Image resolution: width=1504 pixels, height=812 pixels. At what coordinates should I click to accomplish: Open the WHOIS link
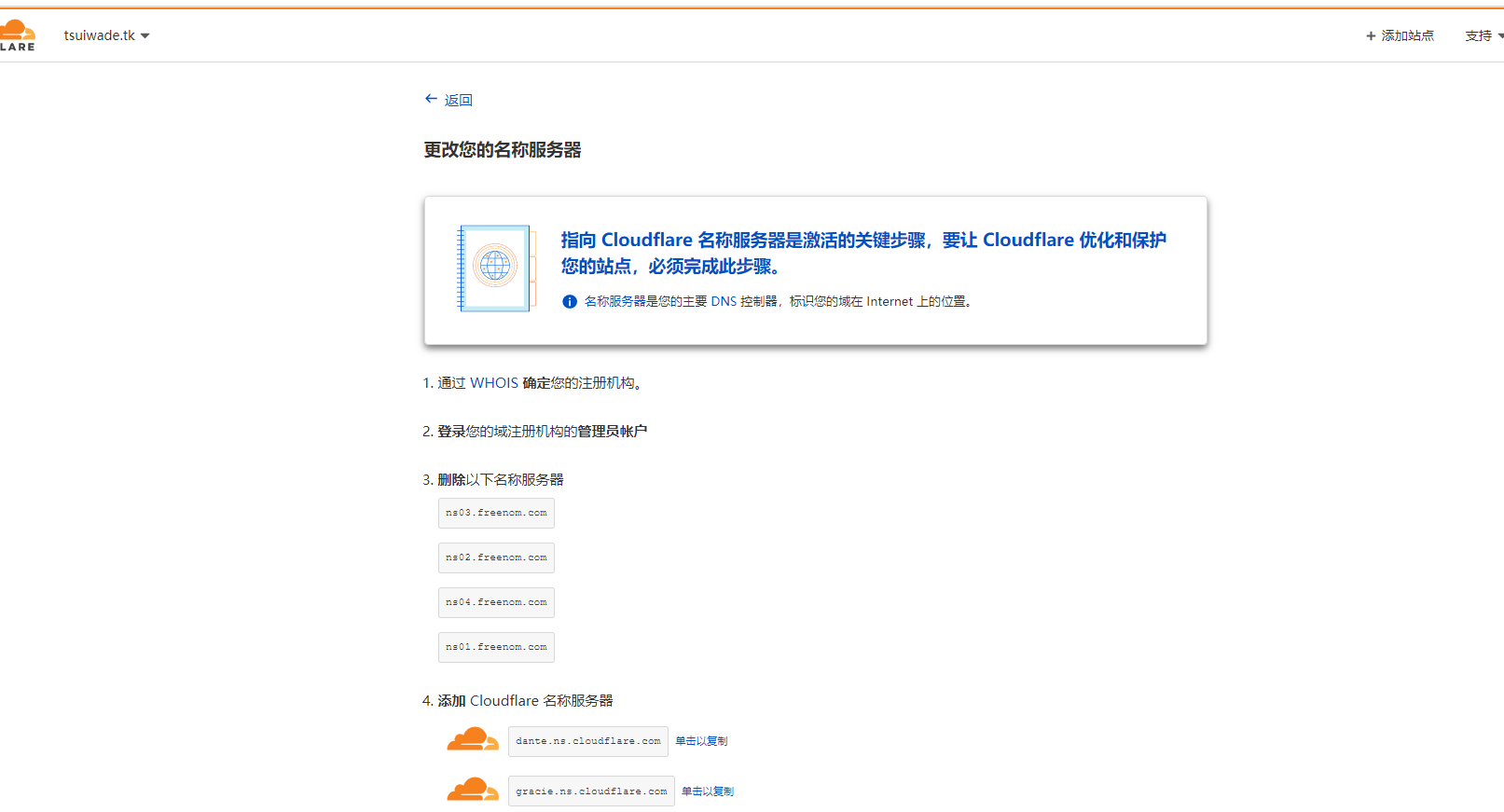(494, 383)
